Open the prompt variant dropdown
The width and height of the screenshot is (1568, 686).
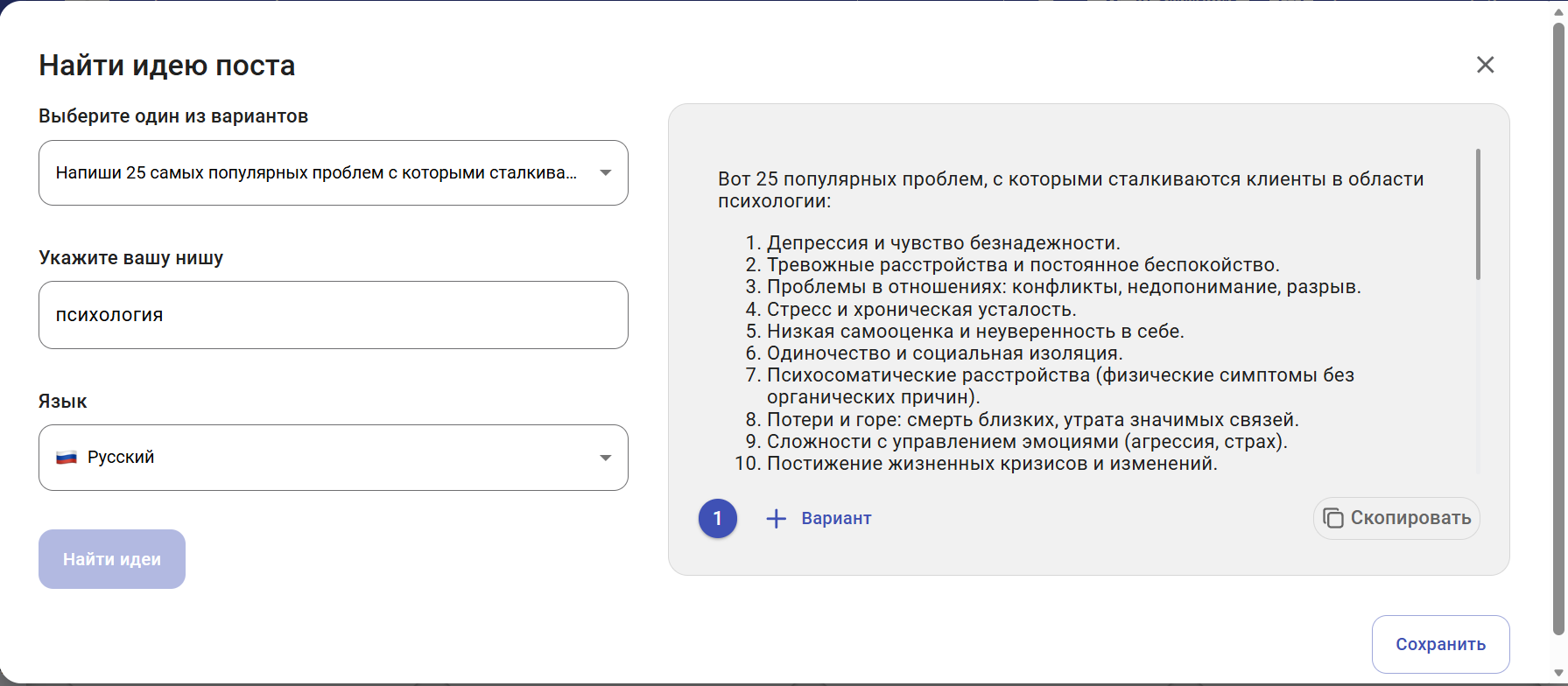[x=334, y=173]
